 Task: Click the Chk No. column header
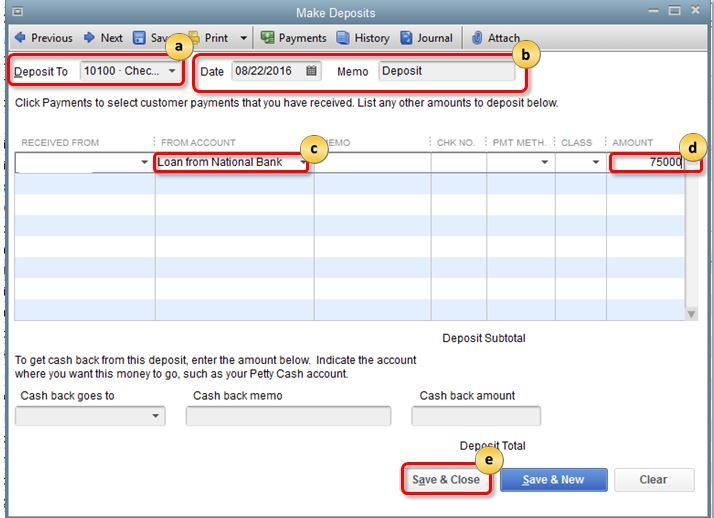[x=455, y=142]
